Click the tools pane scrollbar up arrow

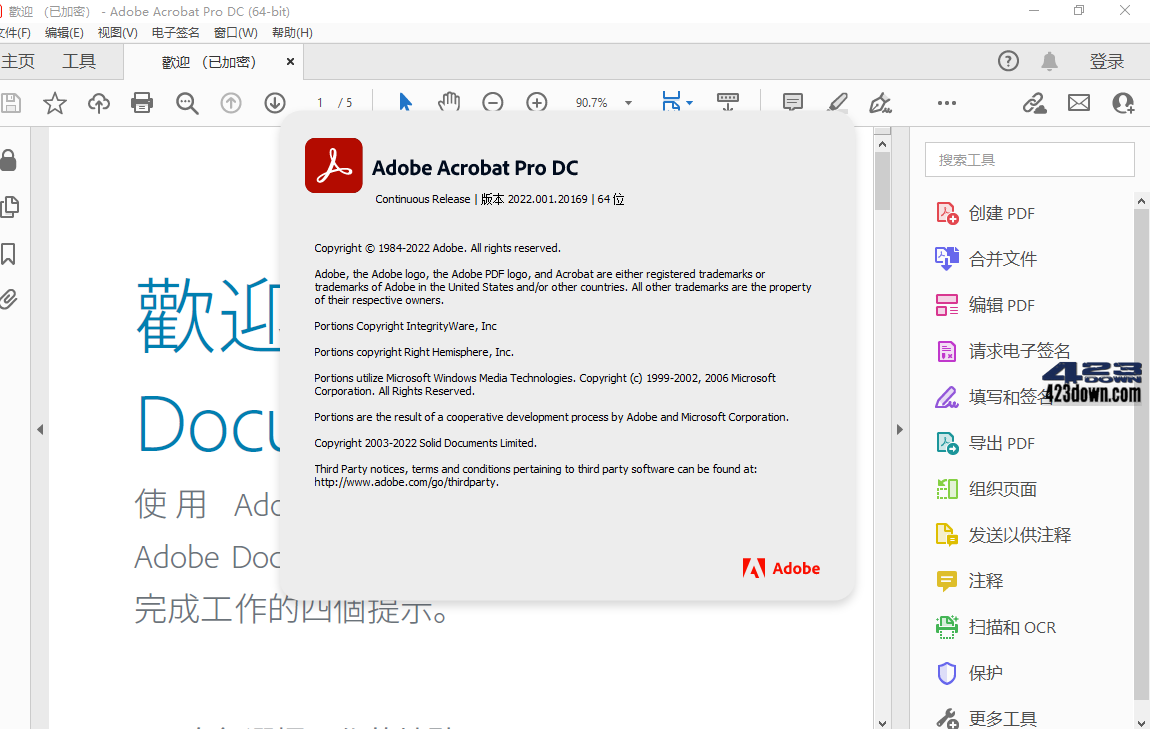(x=1141, y=200)
